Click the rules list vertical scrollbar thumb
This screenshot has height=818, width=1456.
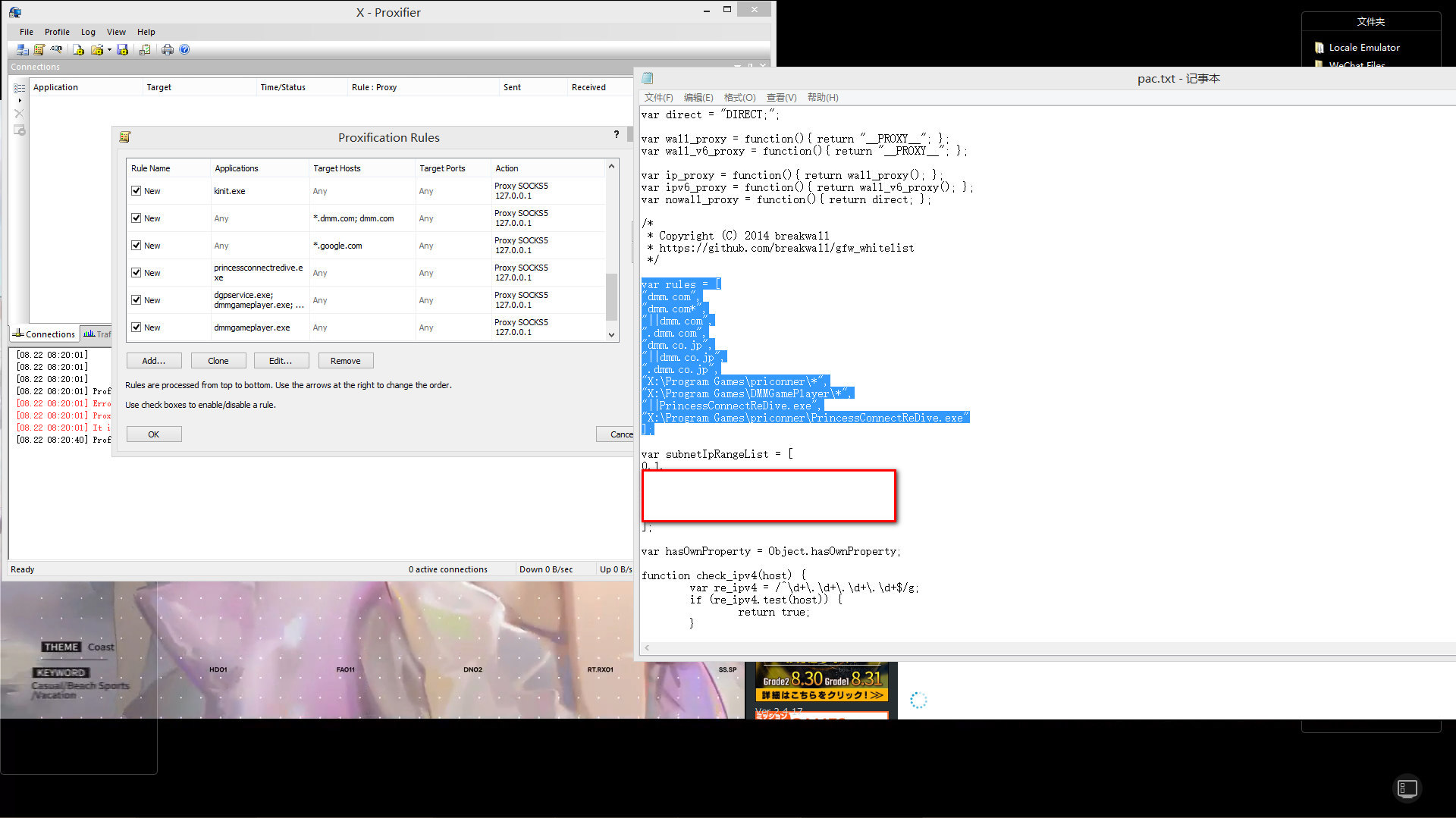tap(611, 296)
